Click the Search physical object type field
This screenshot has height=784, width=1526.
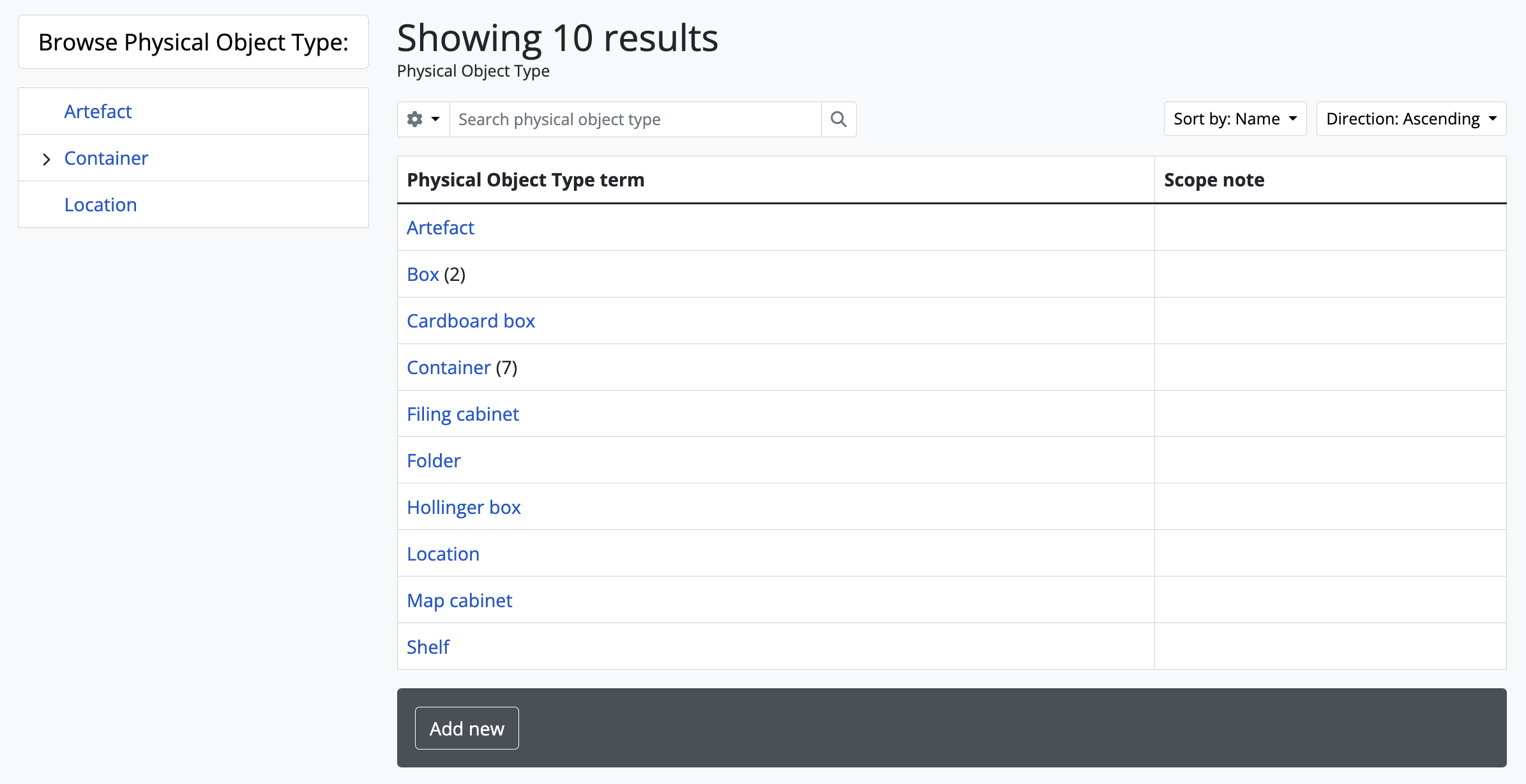[x=635, y=119]
